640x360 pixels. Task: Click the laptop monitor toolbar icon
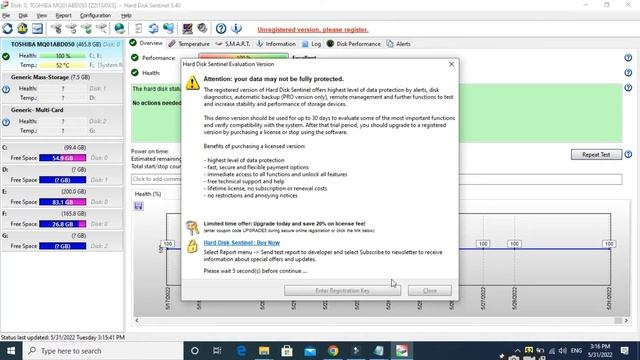click(x=187, y=29)
